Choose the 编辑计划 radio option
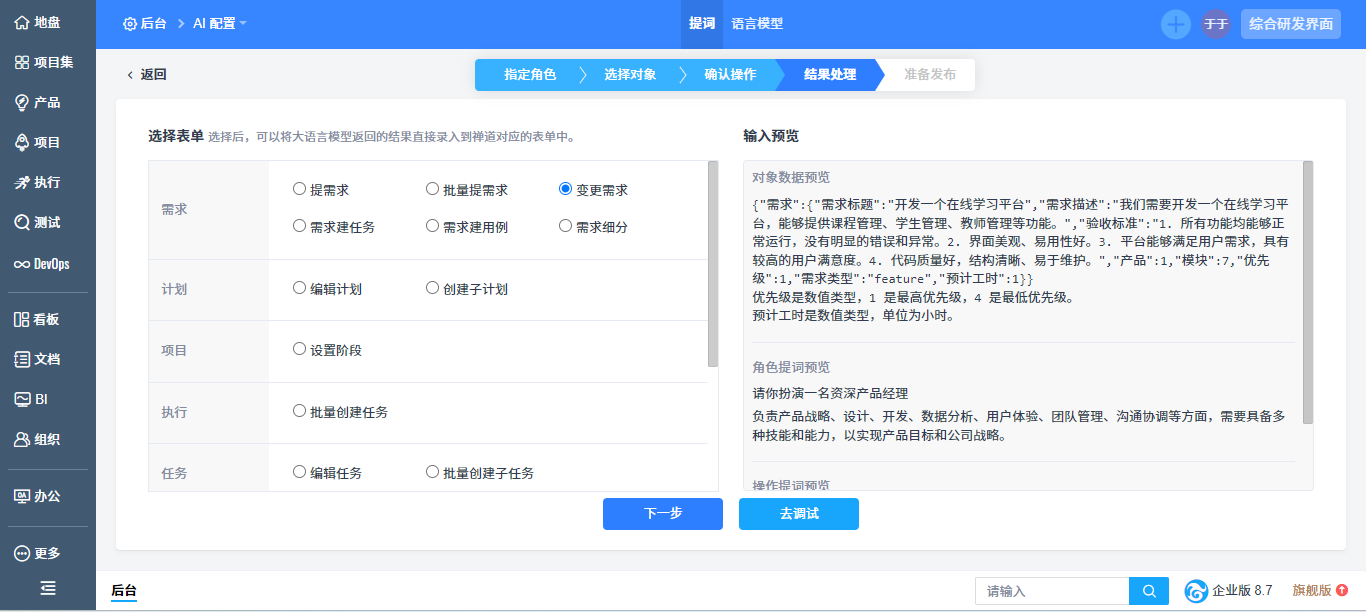The height and width of the screenshot is (612, 1366). pos(299,288)
